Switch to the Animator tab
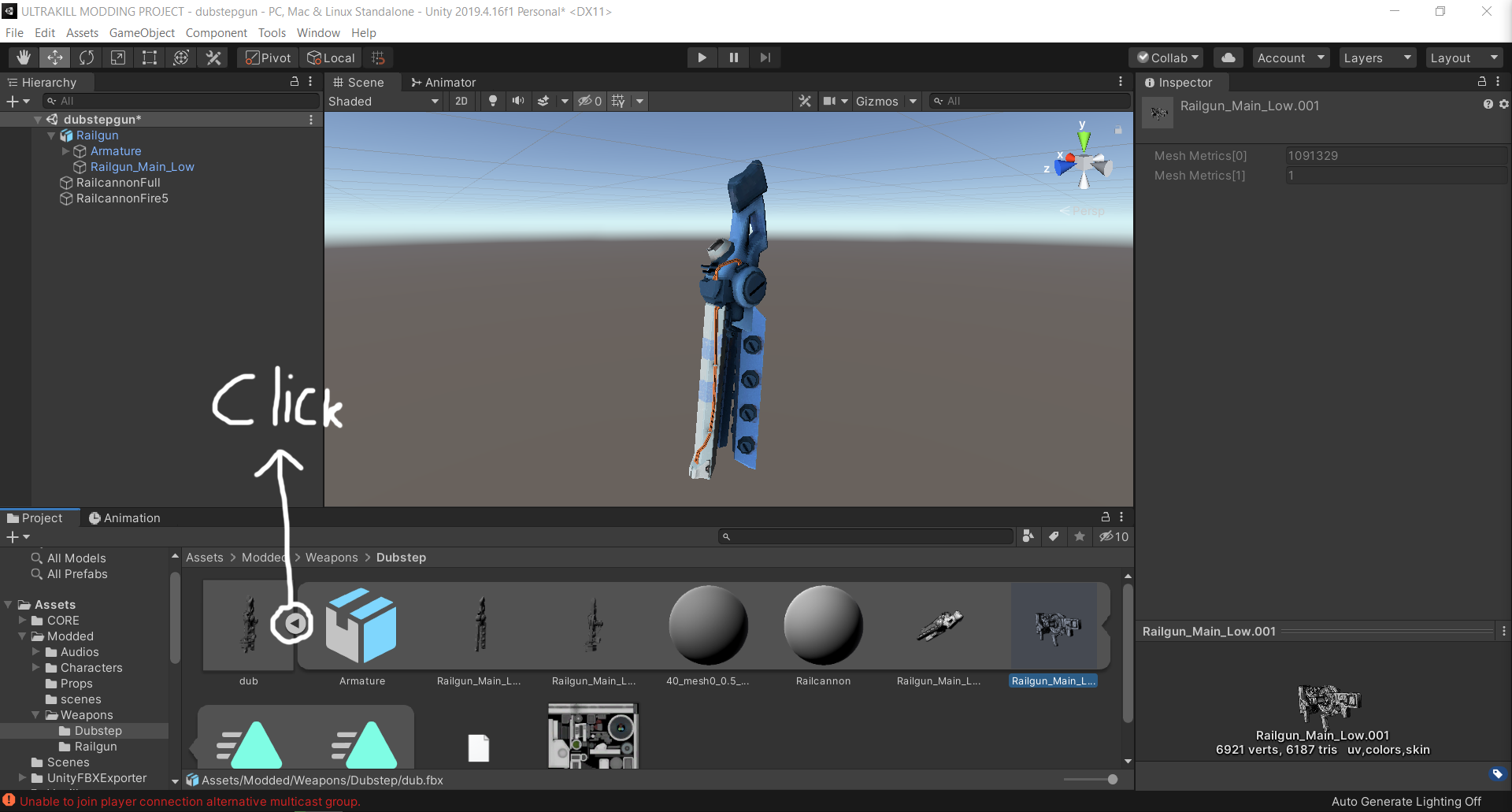This screenshot has width=1512, height=812. [x=443, y=82]
